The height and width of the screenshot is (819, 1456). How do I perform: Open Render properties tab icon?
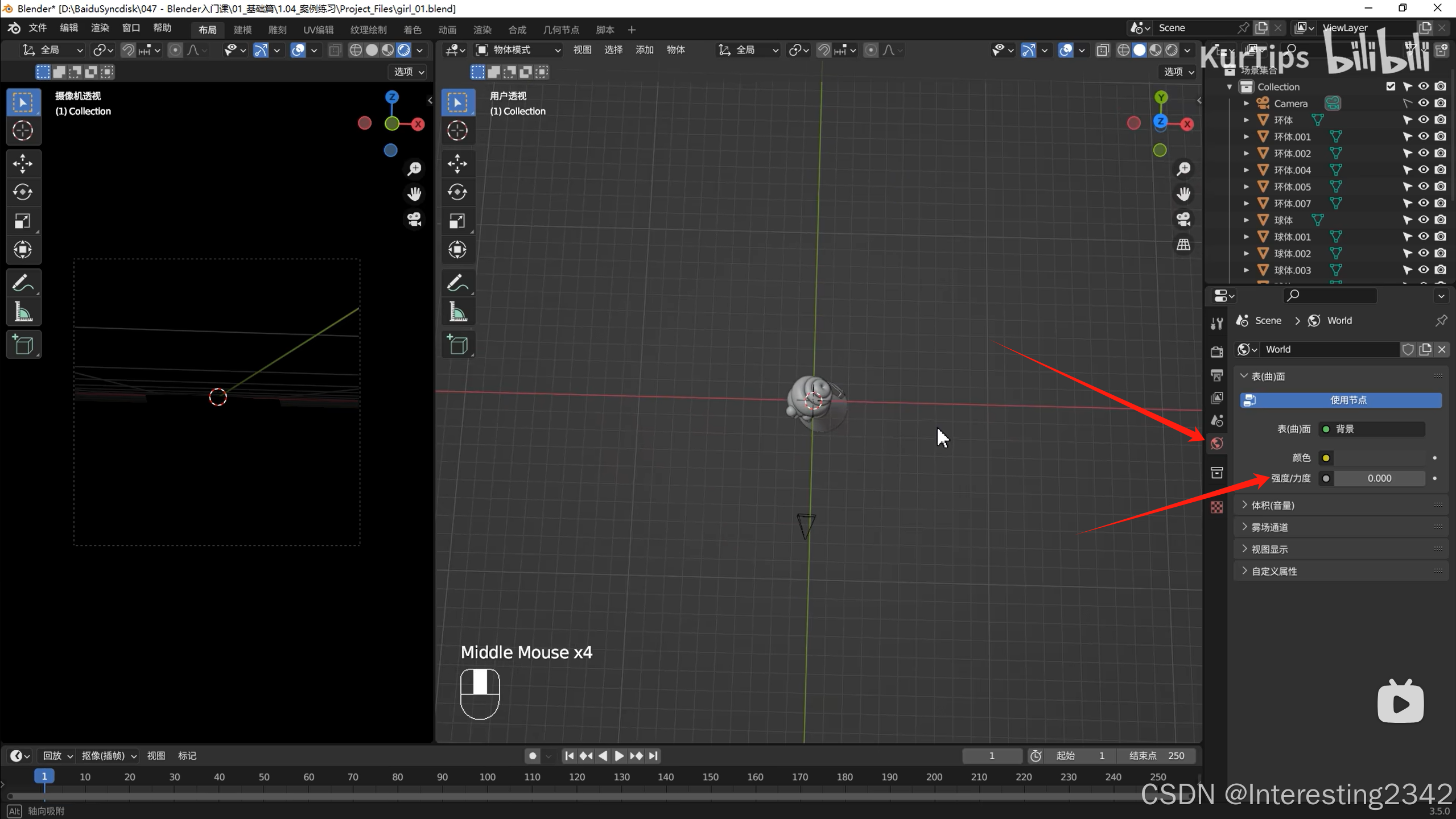pyautogui.click(x=1217, y=351)
